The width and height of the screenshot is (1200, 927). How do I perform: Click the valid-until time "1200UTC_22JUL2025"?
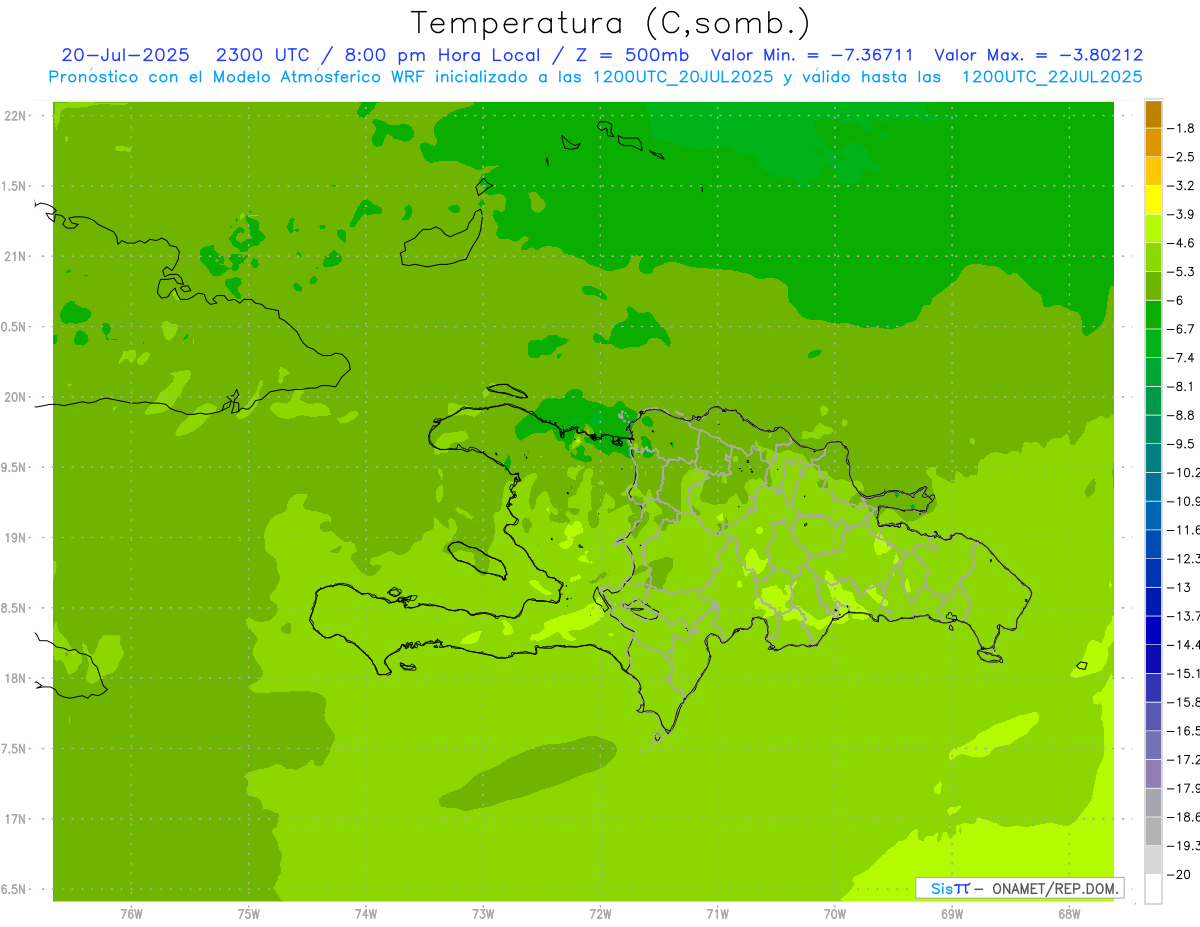1052,77
